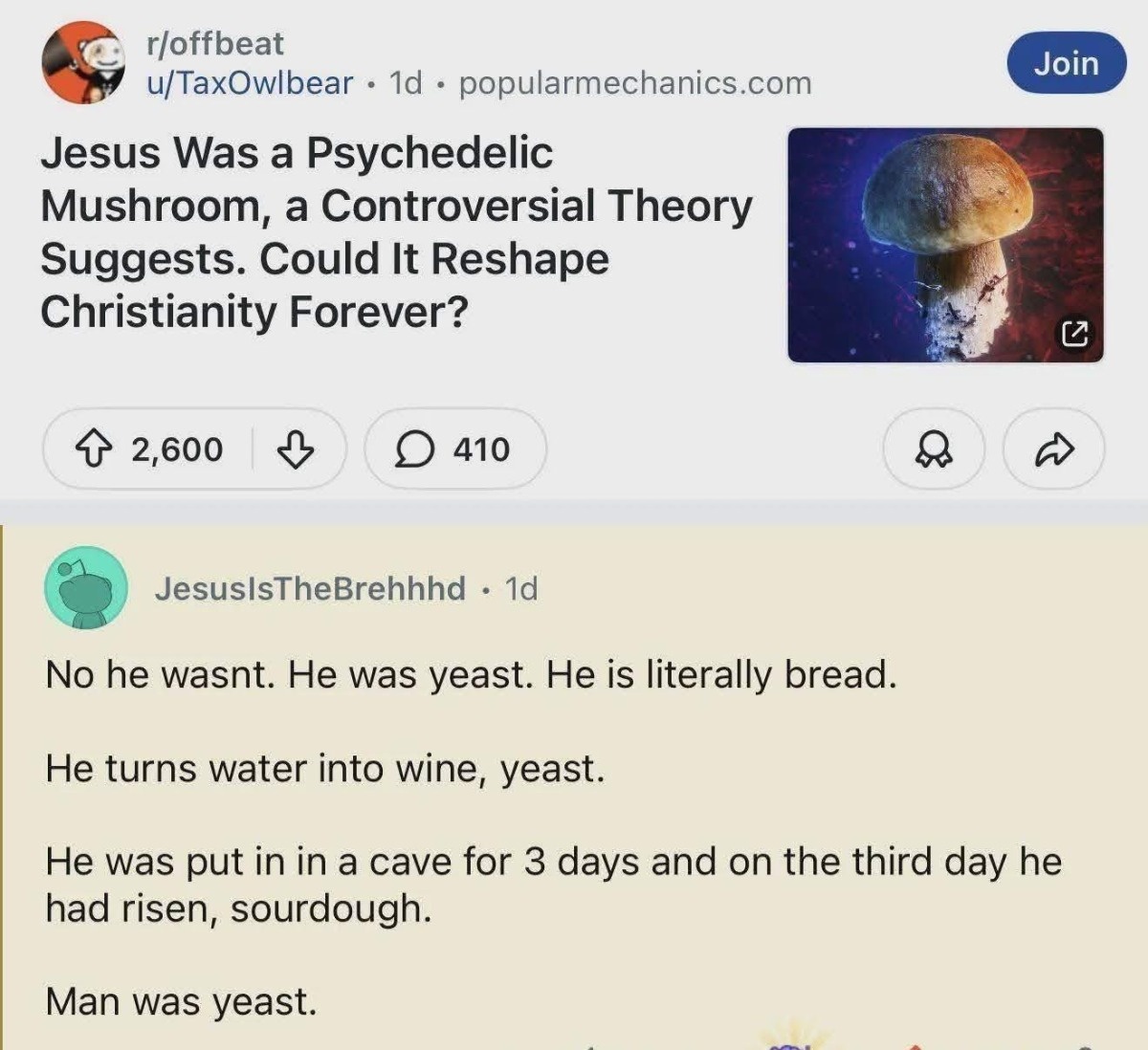Click the 410 comments count
Viewport: 1148px width, 1050px height.
coord(481,448)
